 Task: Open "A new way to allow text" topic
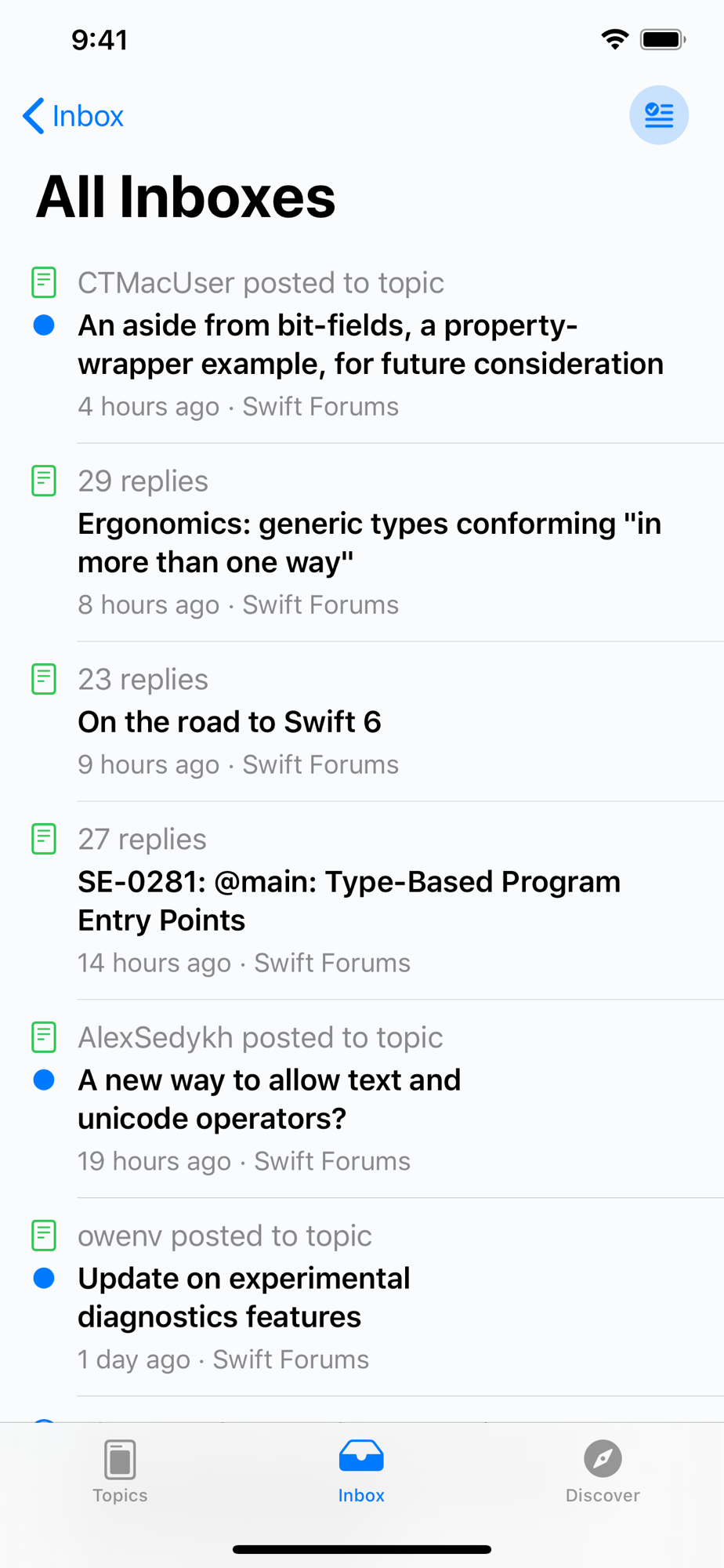tap(269, 1099)
